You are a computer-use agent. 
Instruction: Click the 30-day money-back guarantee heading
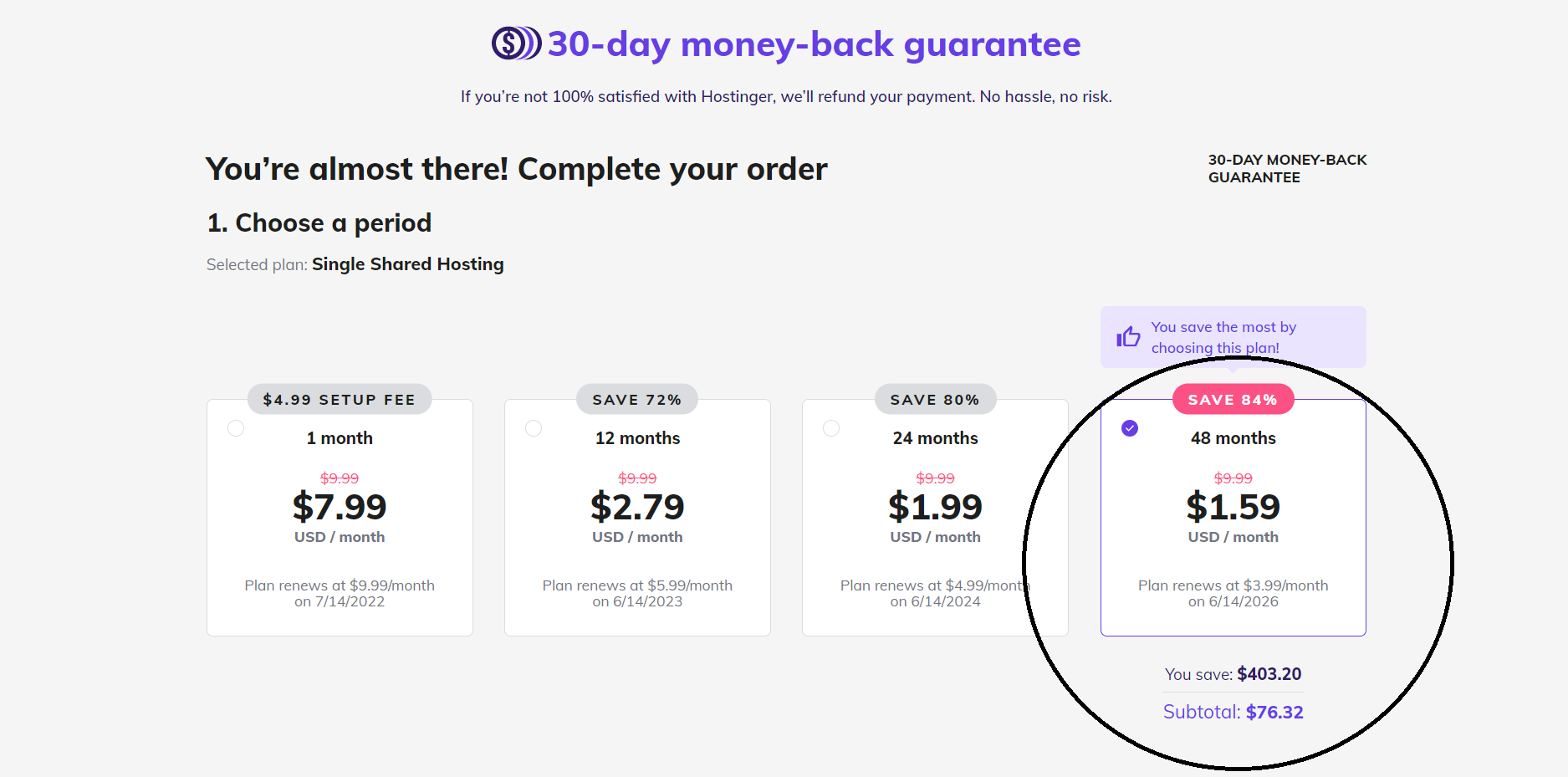click(x=814, y=44)
